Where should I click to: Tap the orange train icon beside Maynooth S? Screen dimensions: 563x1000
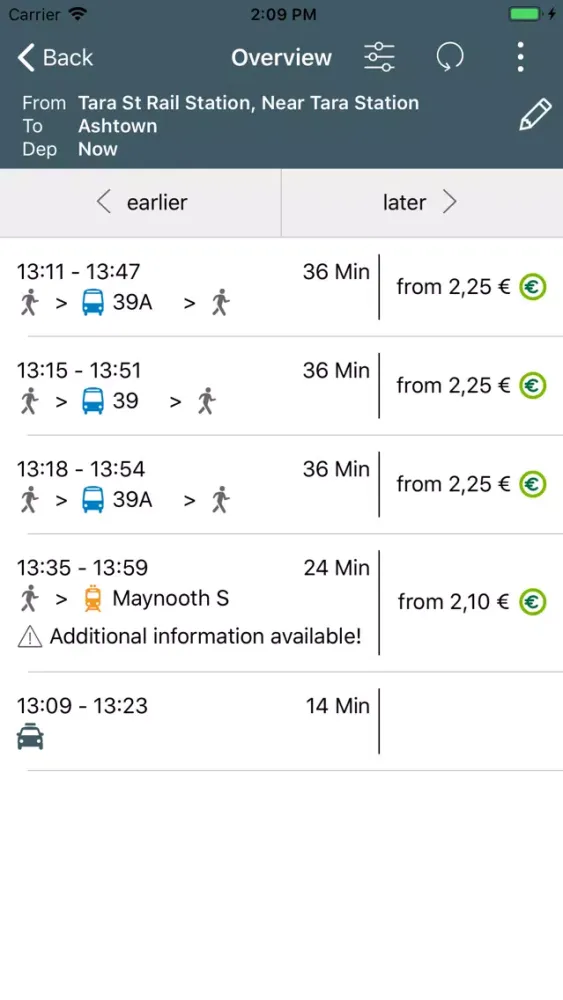tap(93, 599)
